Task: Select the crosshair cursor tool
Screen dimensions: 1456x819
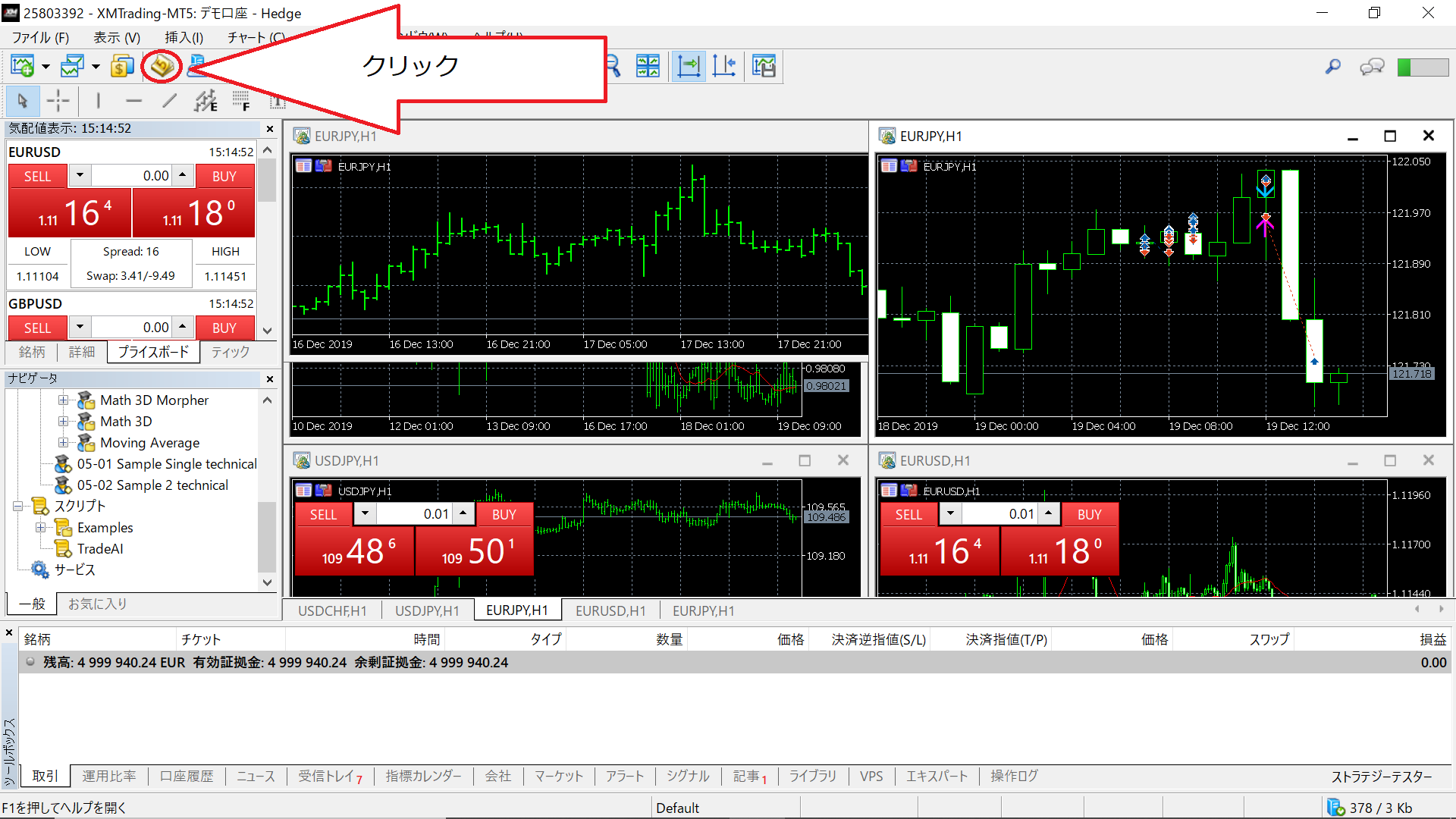Action: point(58,101)
